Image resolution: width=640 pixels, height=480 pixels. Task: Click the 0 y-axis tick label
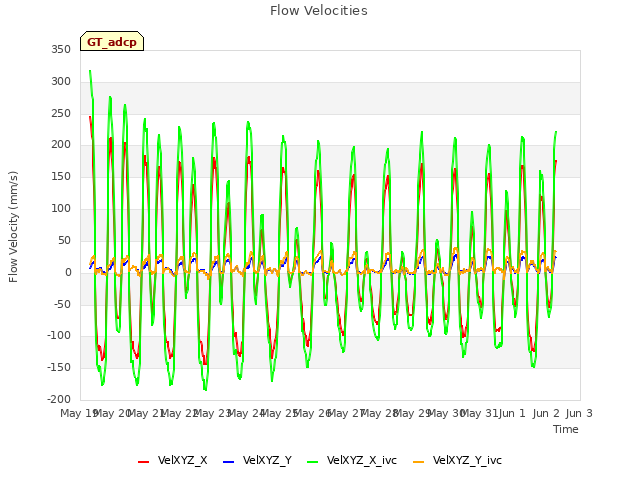(x=68, y=273)
